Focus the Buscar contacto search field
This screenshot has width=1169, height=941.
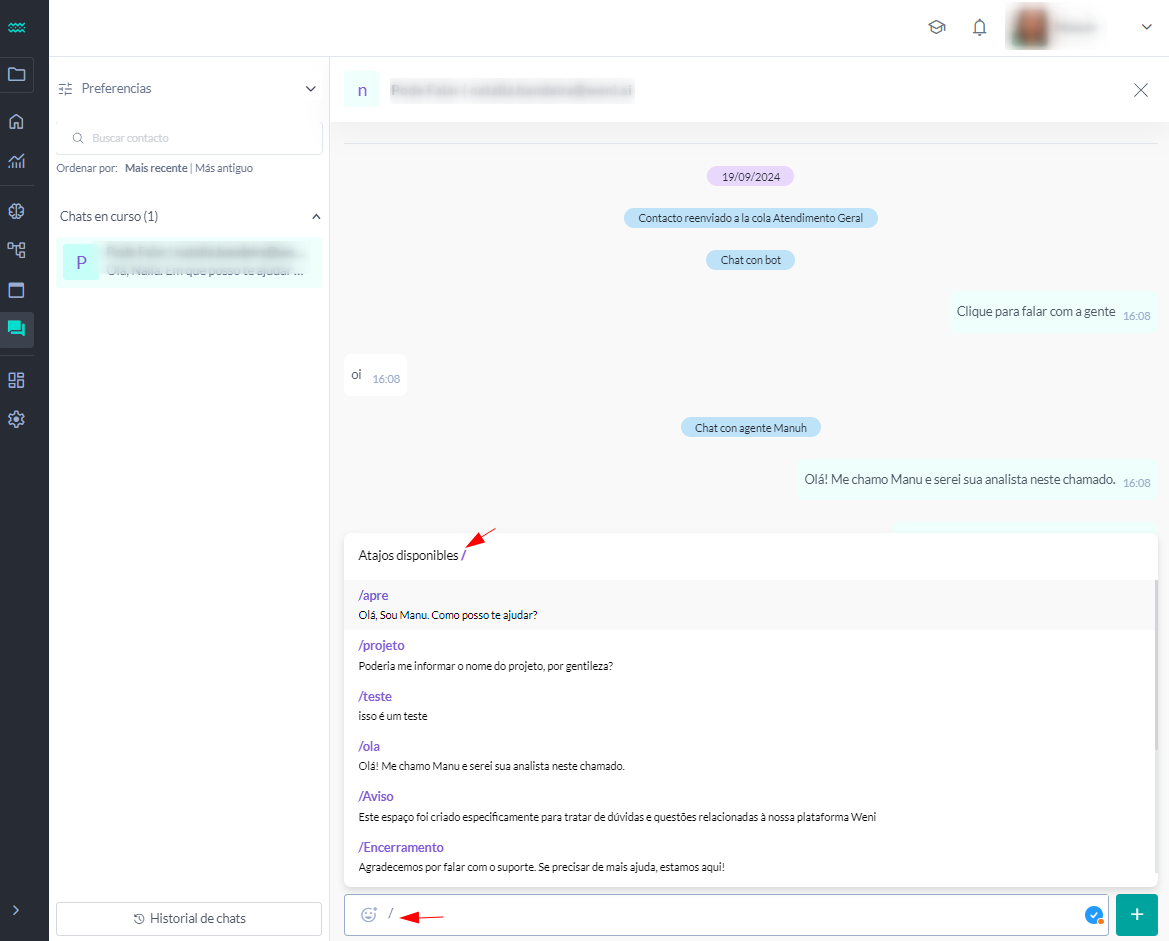(x=189, y=138)
